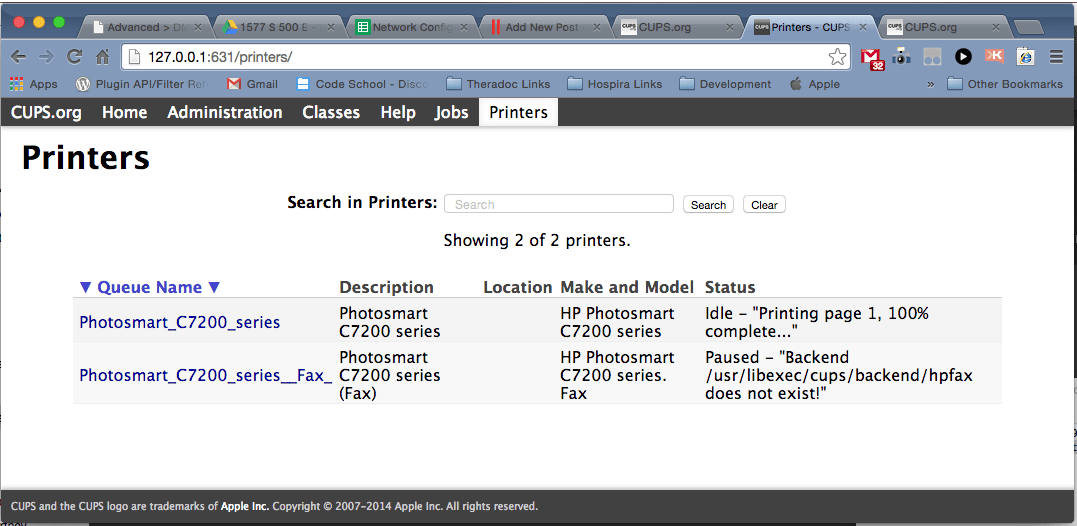
Task: Click the Apple Inc. text in the footer
Action: tap(245, 507)
